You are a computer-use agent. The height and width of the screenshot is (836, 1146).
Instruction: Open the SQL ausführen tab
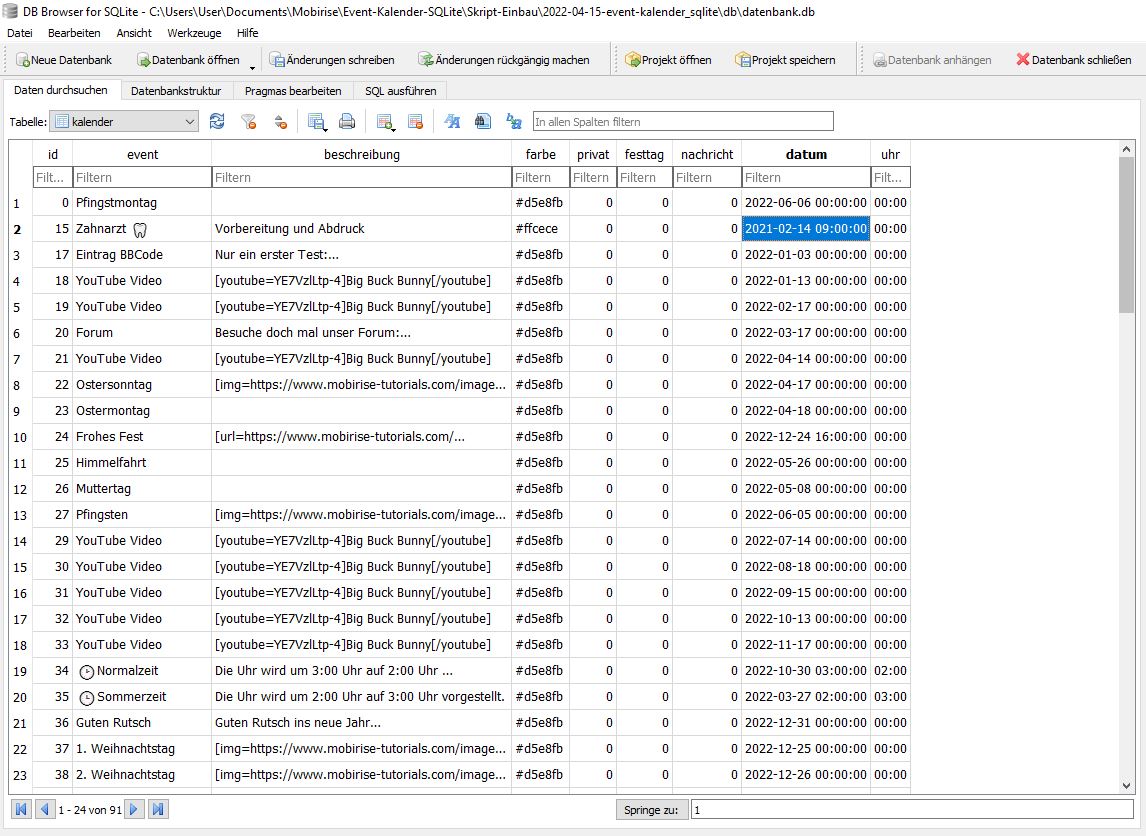click(x=400, y=91)
